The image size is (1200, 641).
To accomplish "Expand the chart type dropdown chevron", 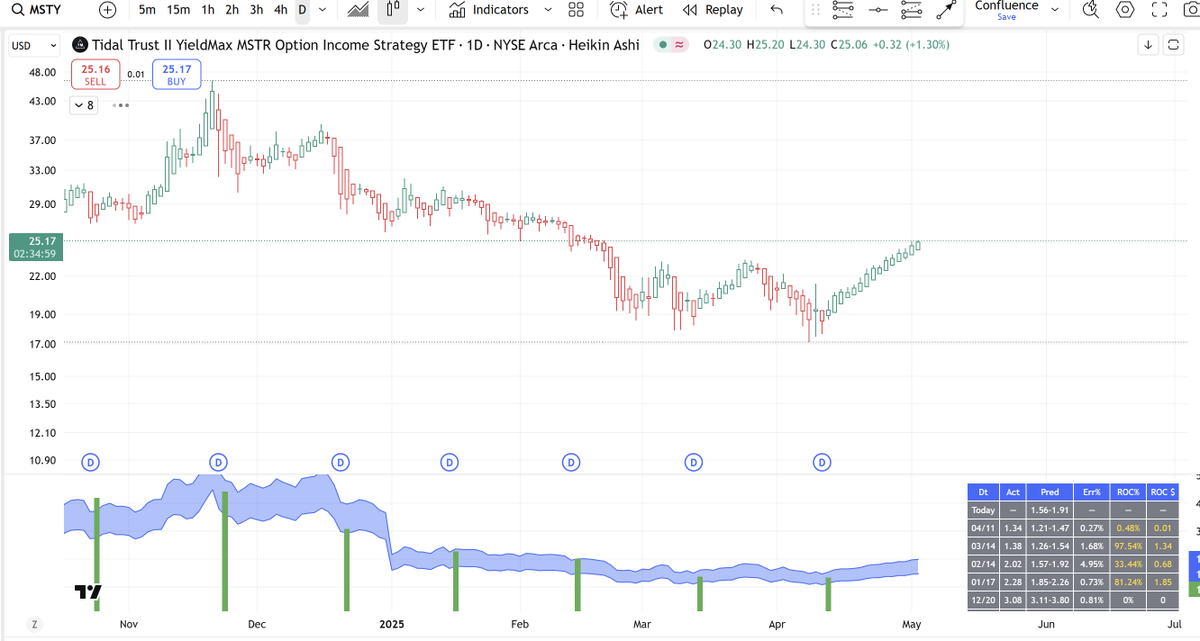I will [x=419, y=10].
